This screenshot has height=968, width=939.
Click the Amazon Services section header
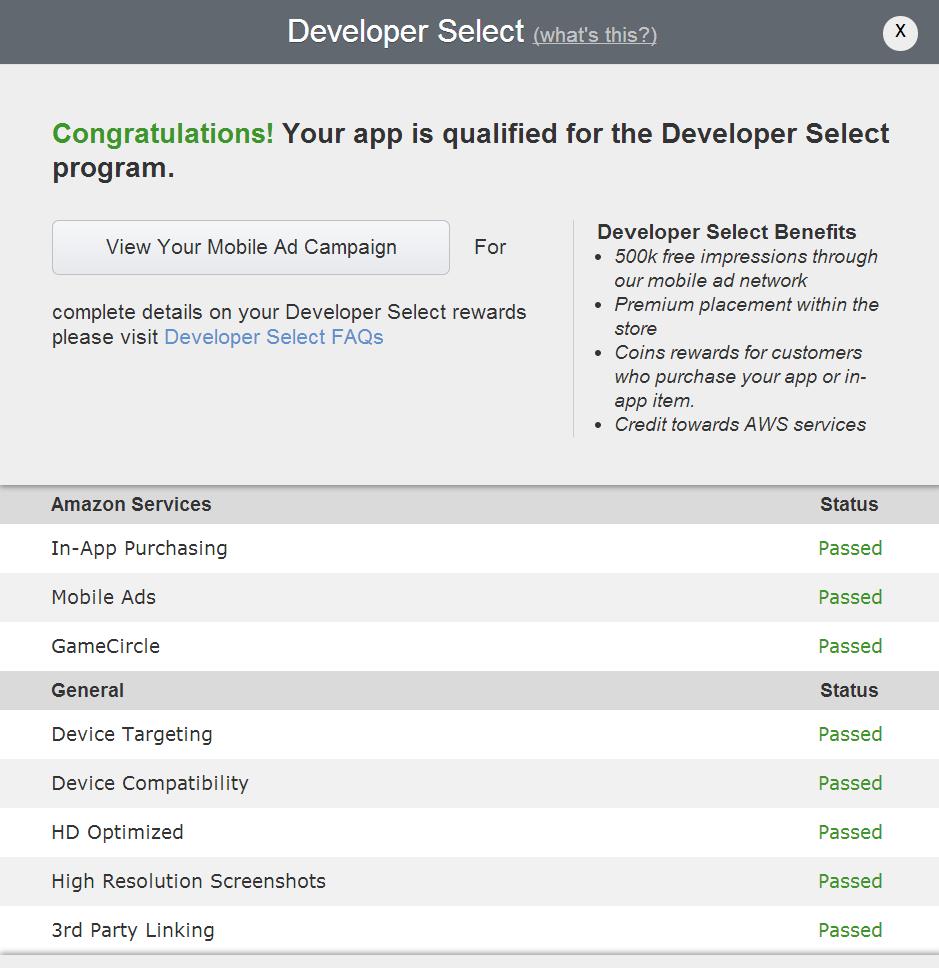point(131,504)
